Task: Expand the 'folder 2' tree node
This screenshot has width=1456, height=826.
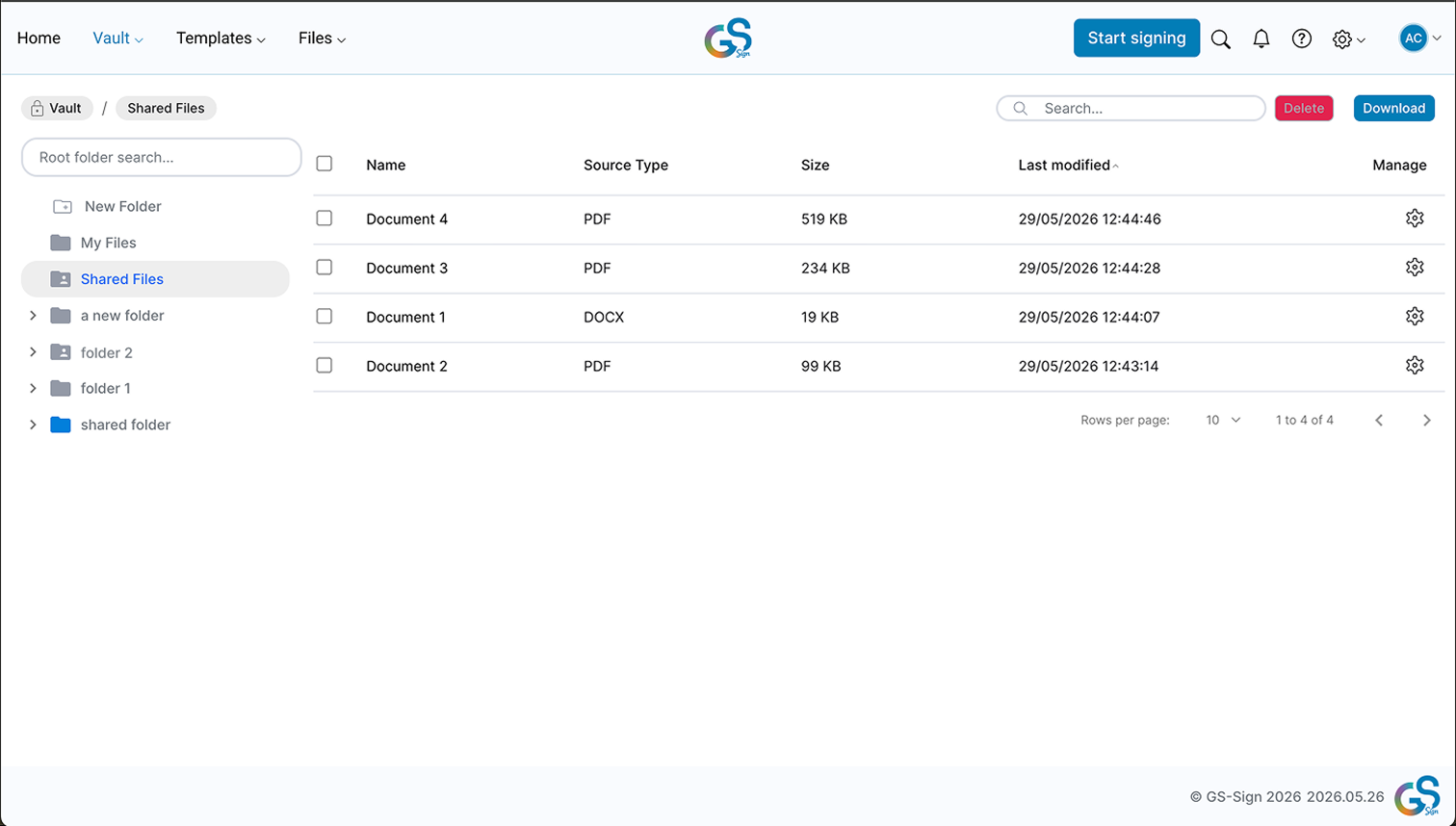Action: (33, 352)
